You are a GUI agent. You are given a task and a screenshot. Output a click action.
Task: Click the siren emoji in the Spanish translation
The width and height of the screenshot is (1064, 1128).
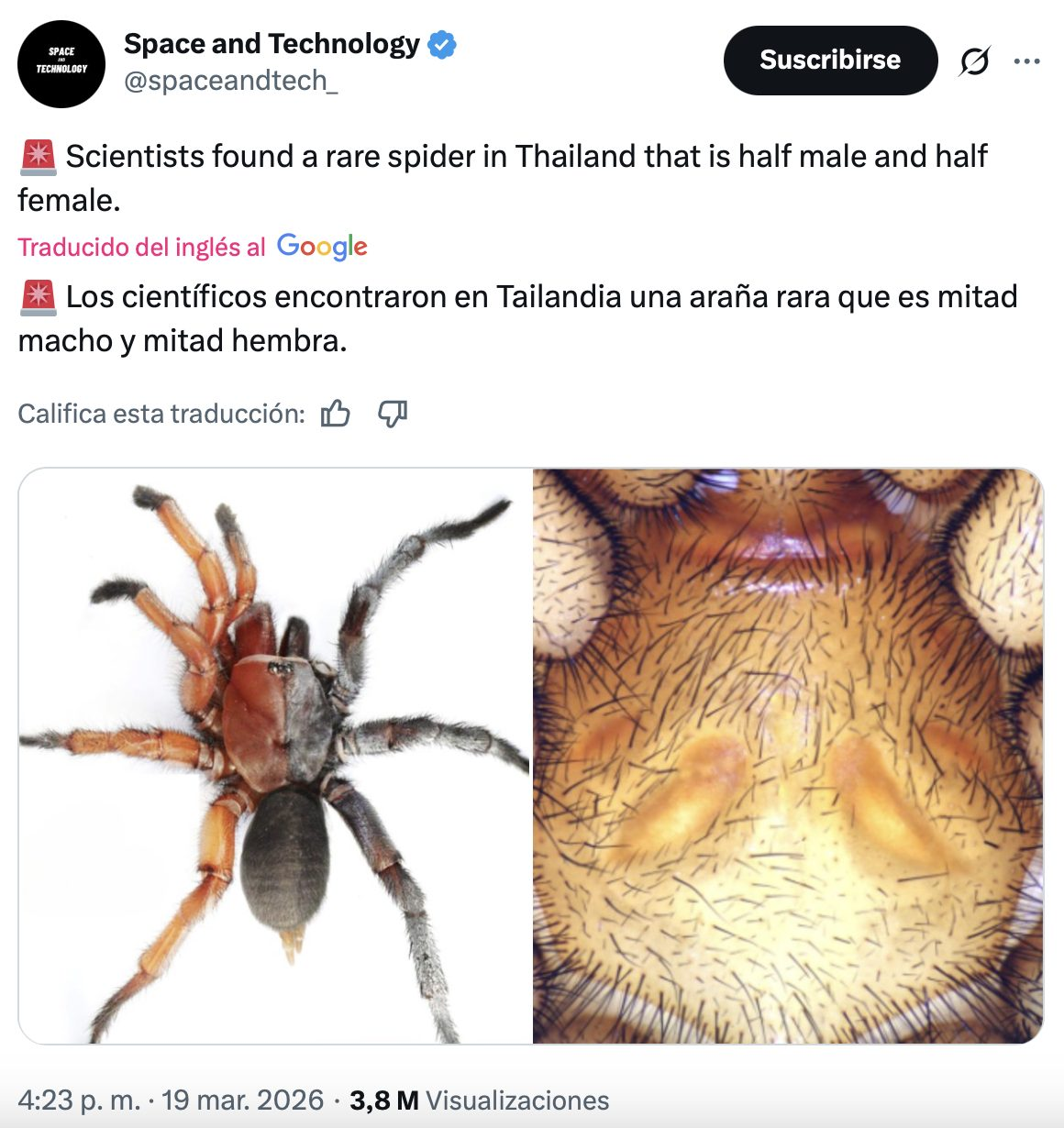tap(38, 297)
